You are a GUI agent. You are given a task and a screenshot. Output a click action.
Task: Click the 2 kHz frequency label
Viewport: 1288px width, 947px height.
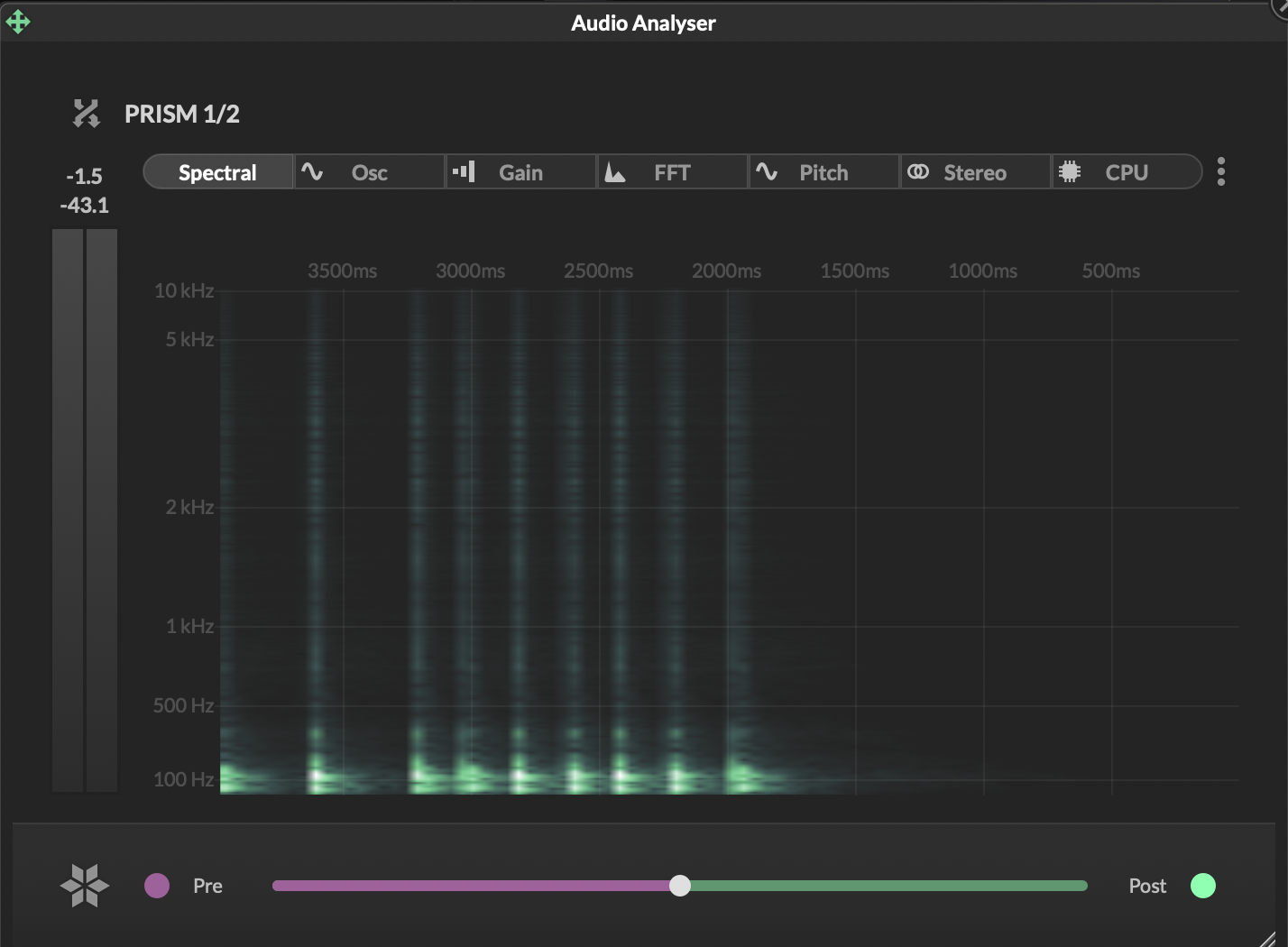point(189,507)
